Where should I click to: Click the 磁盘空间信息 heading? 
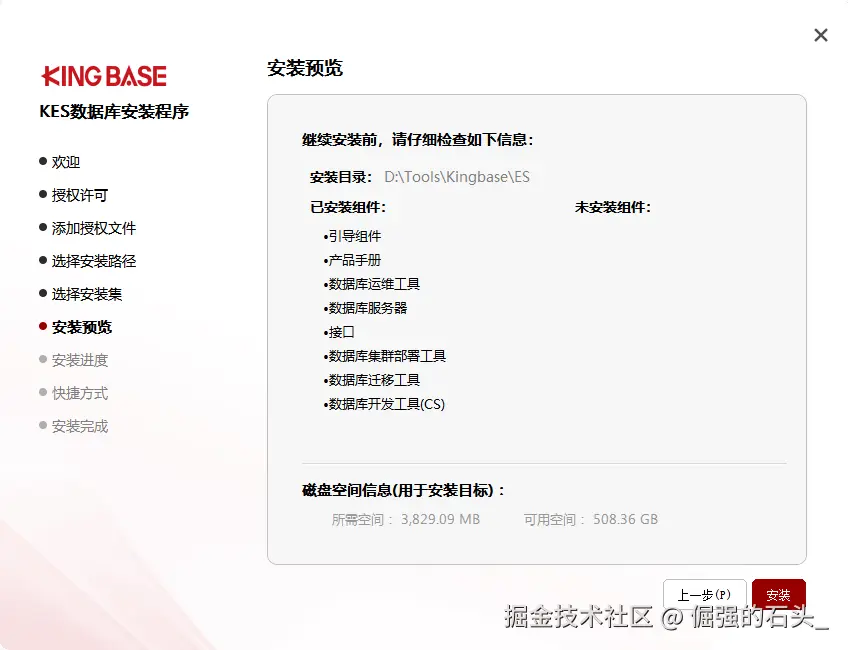click(403, 490)
